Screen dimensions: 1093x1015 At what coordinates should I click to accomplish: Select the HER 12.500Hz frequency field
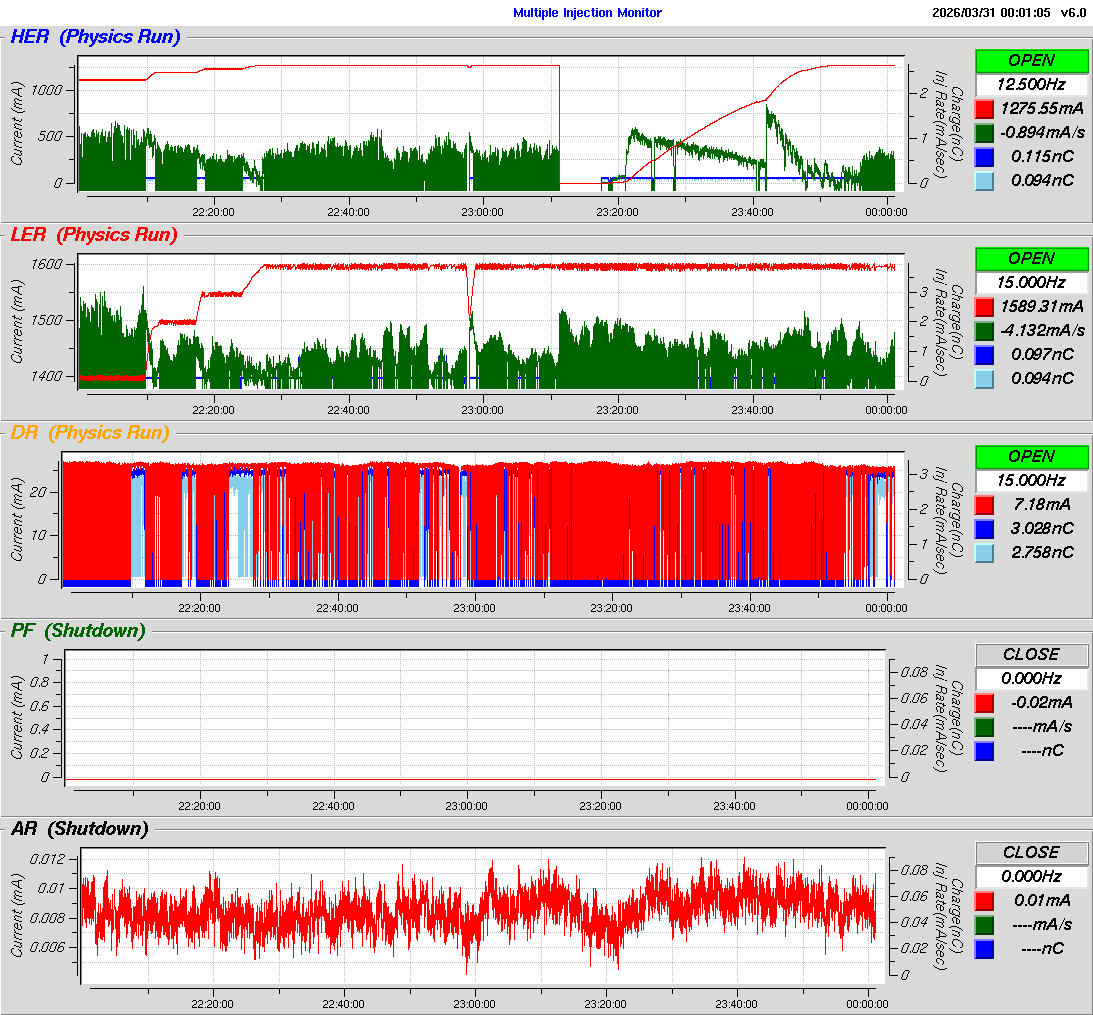[x=1031, y=84]
